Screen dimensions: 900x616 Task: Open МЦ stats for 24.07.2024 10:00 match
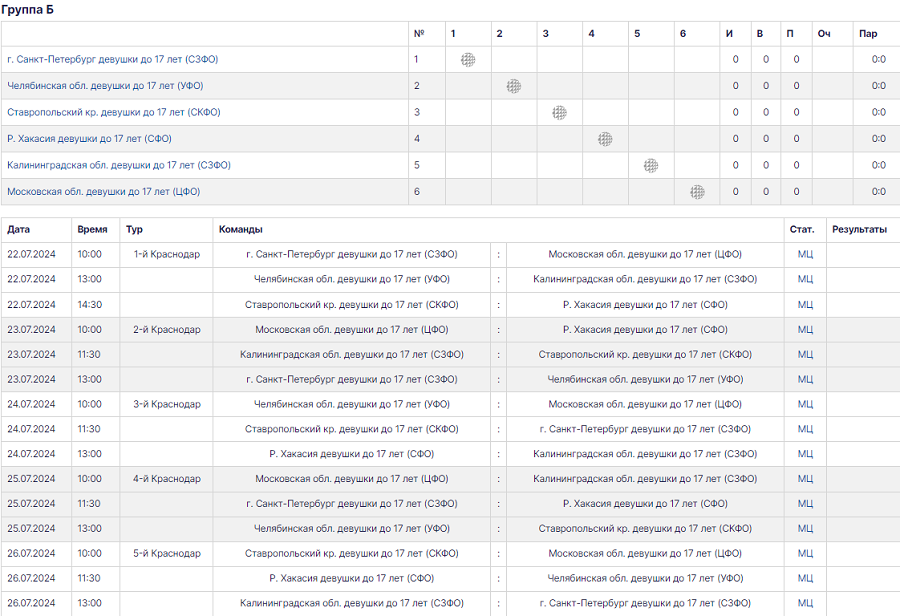(805, 404)
